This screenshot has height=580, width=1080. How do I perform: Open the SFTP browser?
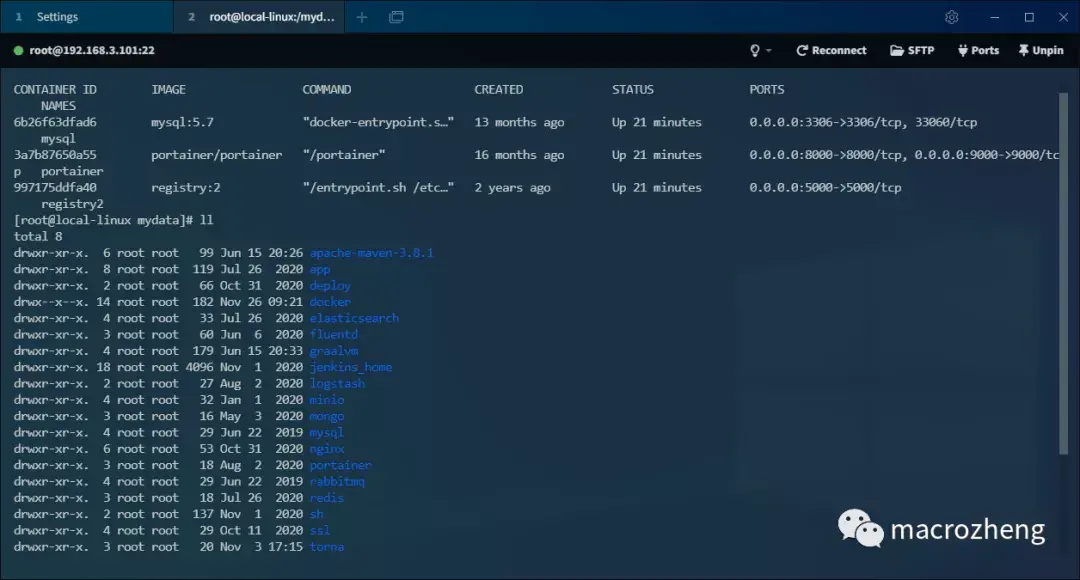[x=912, y=50]
